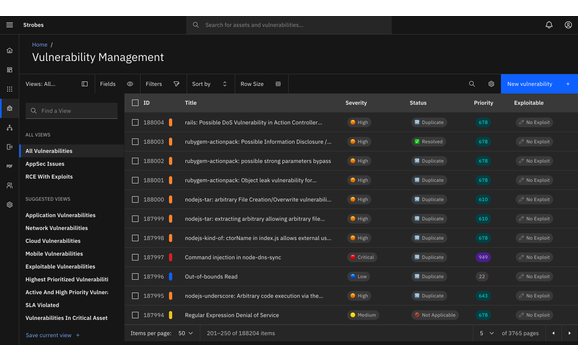The width and height of the screenshot is (579, 361).
Task: Click the Find a View input
Action: point(72,111)
